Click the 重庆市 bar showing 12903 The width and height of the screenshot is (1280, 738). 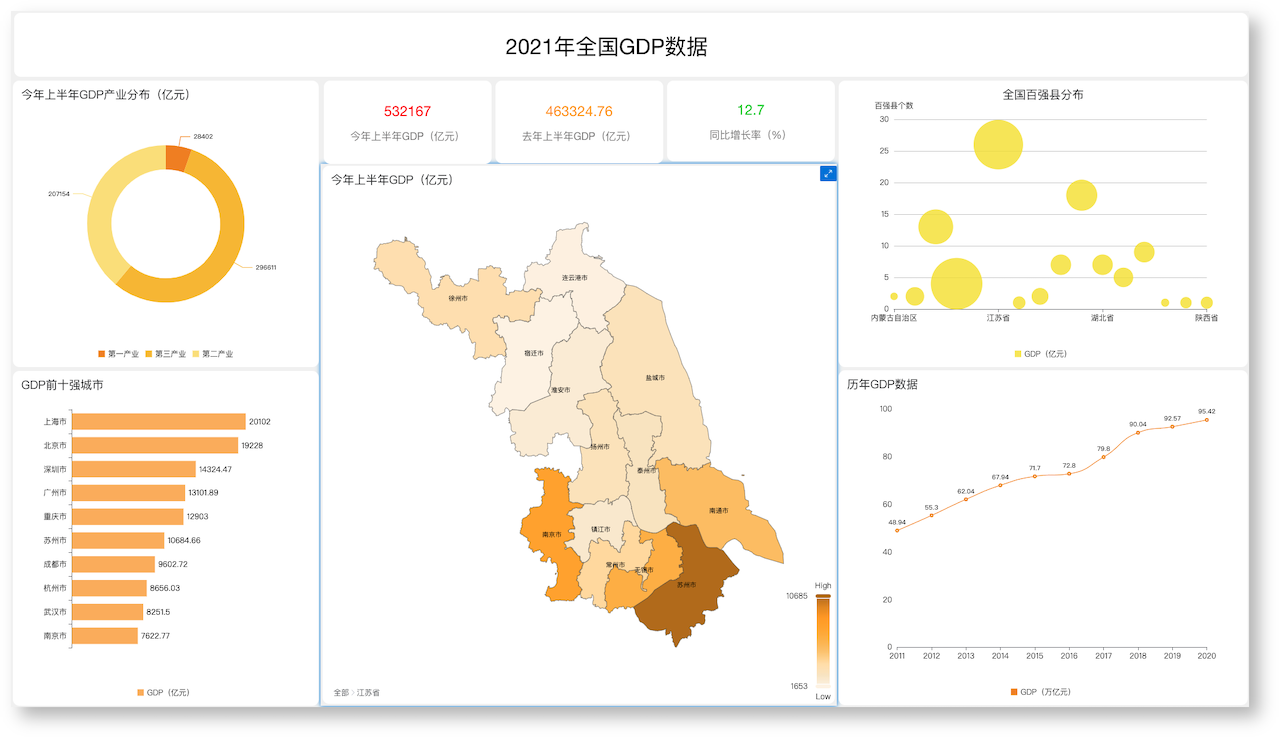click(x=128, y=517)
